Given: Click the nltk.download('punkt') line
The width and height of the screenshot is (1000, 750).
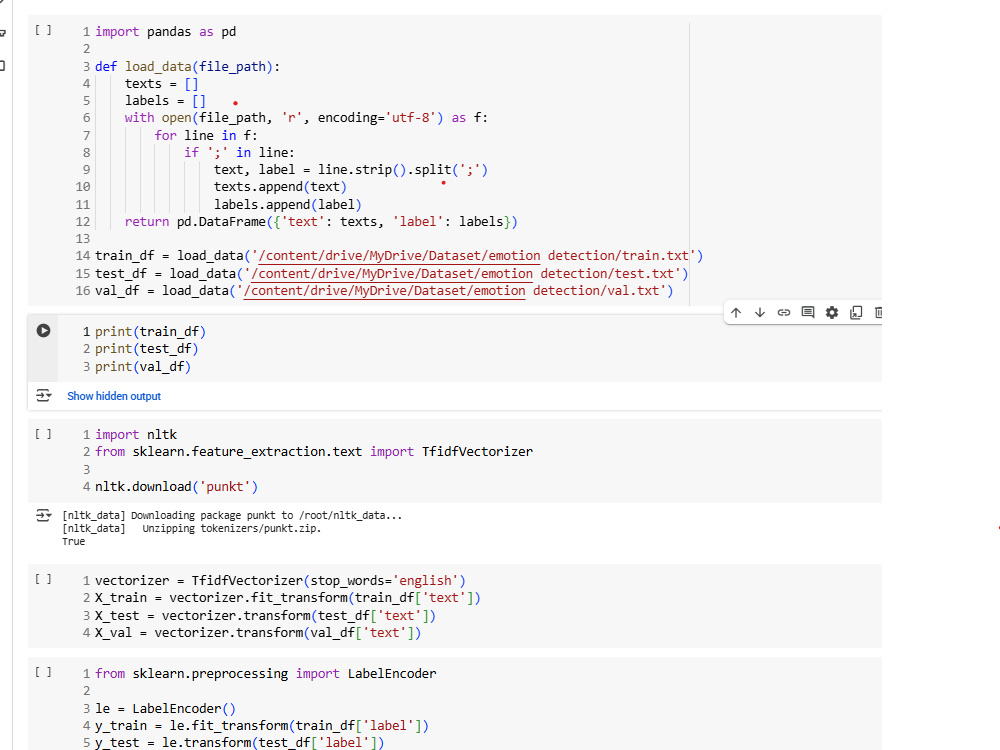Looking at the screenshot, I should tap(177, 487).
